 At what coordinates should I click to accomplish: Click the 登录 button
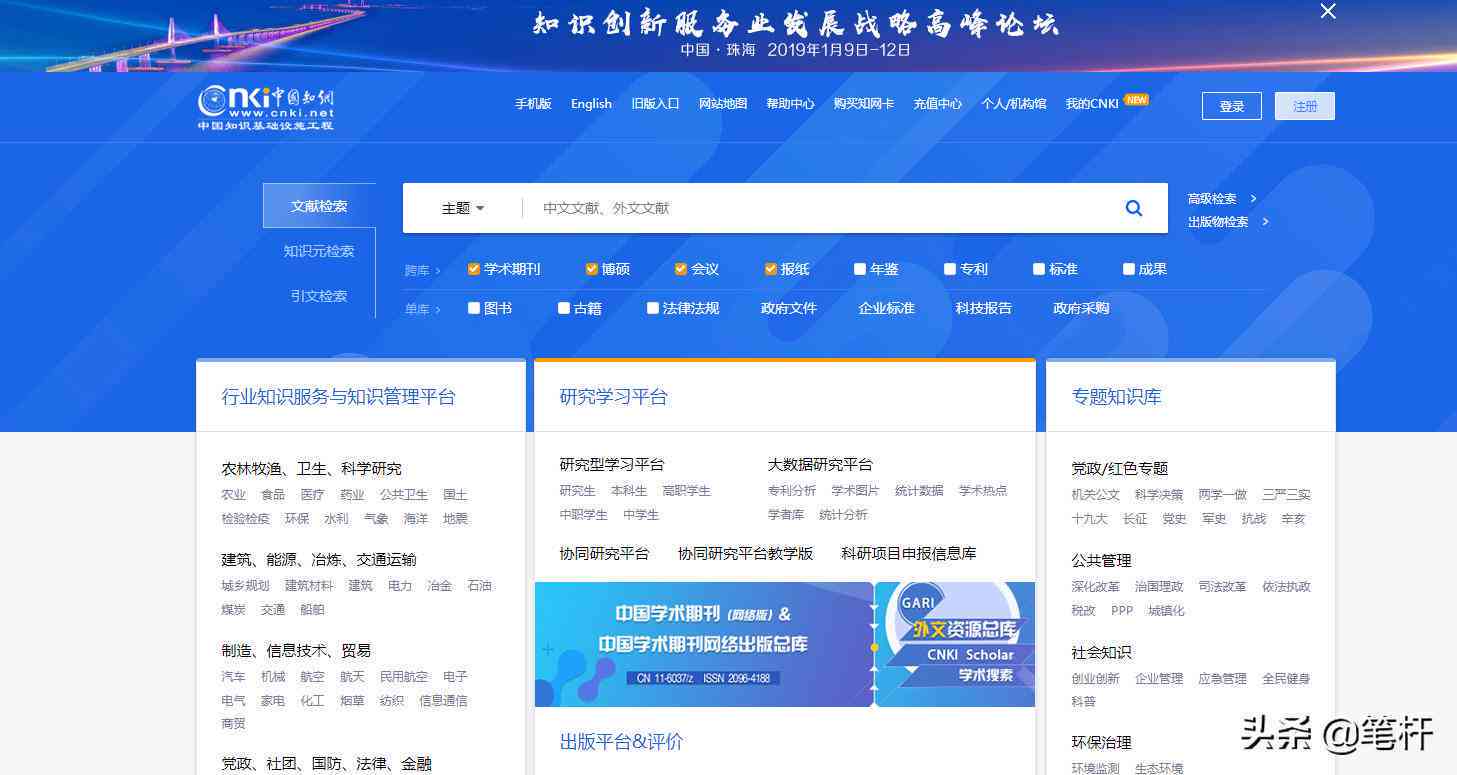pyautogui.click(x=1232, y=106)
